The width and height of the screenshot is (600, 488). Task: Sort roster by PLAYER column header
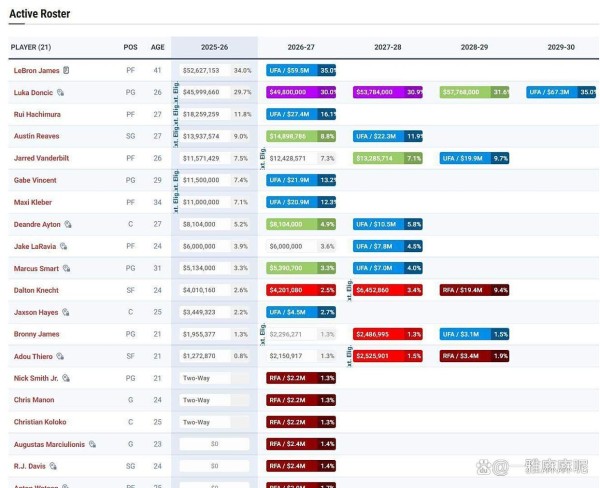tap(30, 47)
